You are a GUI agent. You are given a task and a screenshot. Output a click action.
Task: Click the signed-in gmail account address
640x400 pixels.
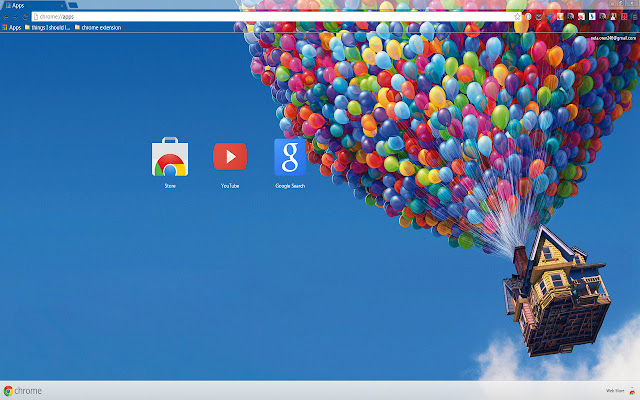click(613, 38)
